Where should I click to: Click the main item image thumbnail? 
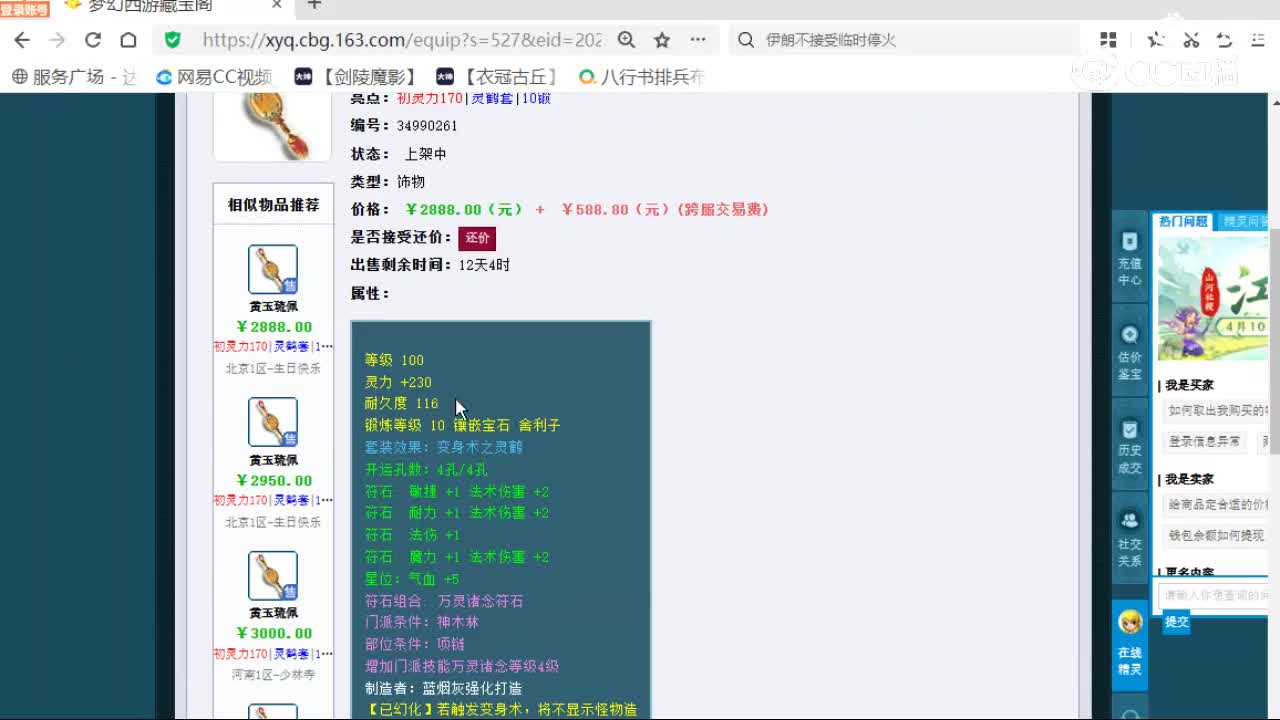[272, 127]
